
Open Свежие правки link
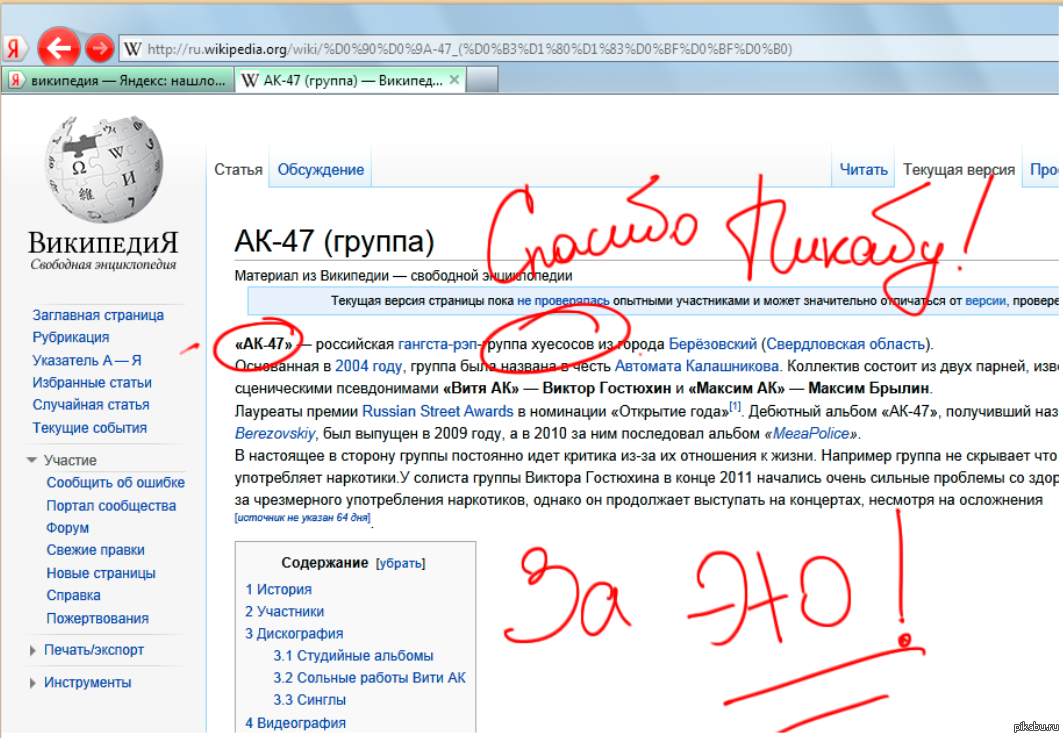[x=95, y=550]
